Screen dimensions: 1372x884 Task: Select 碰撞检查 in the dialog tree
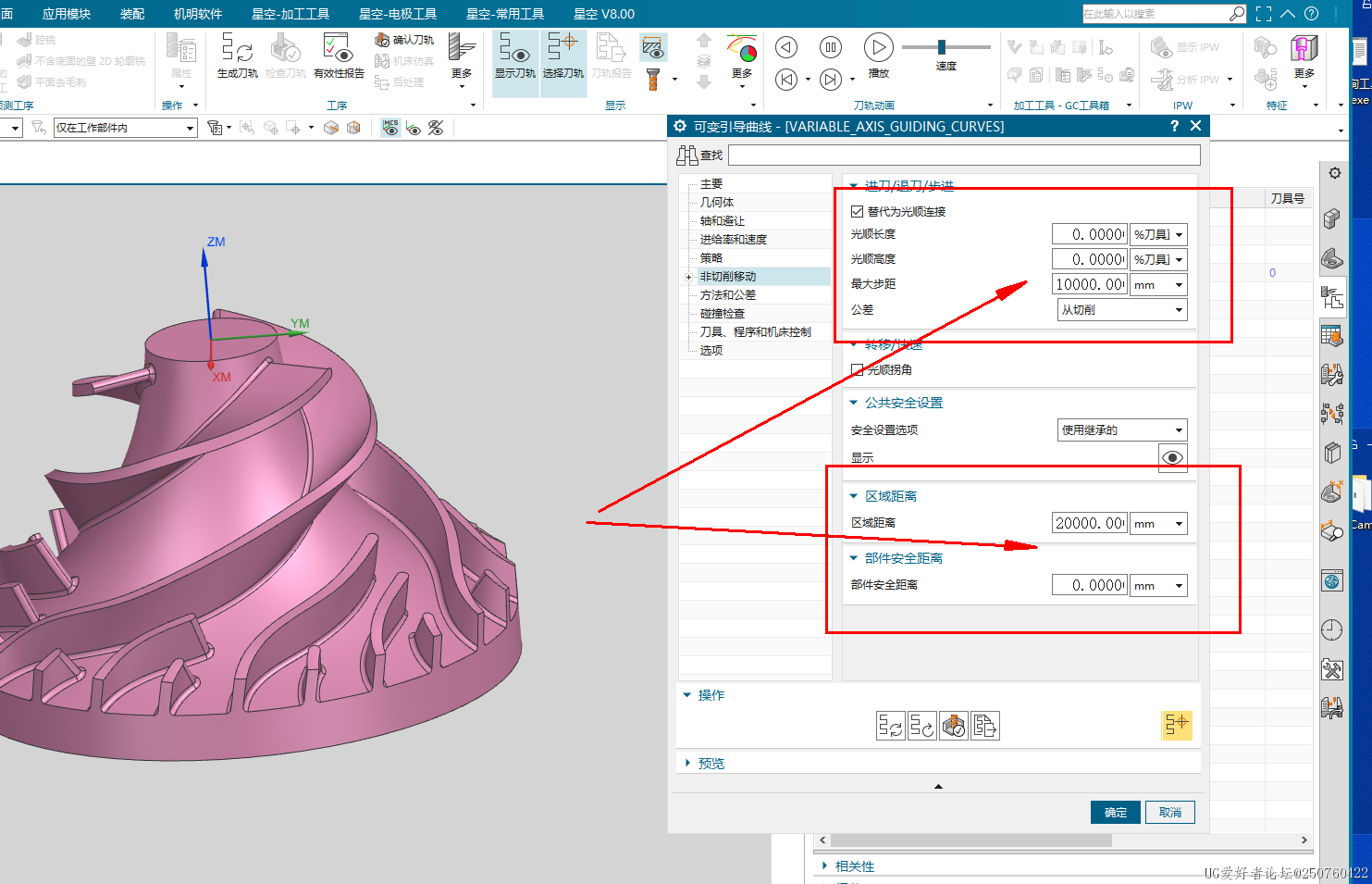723,314
